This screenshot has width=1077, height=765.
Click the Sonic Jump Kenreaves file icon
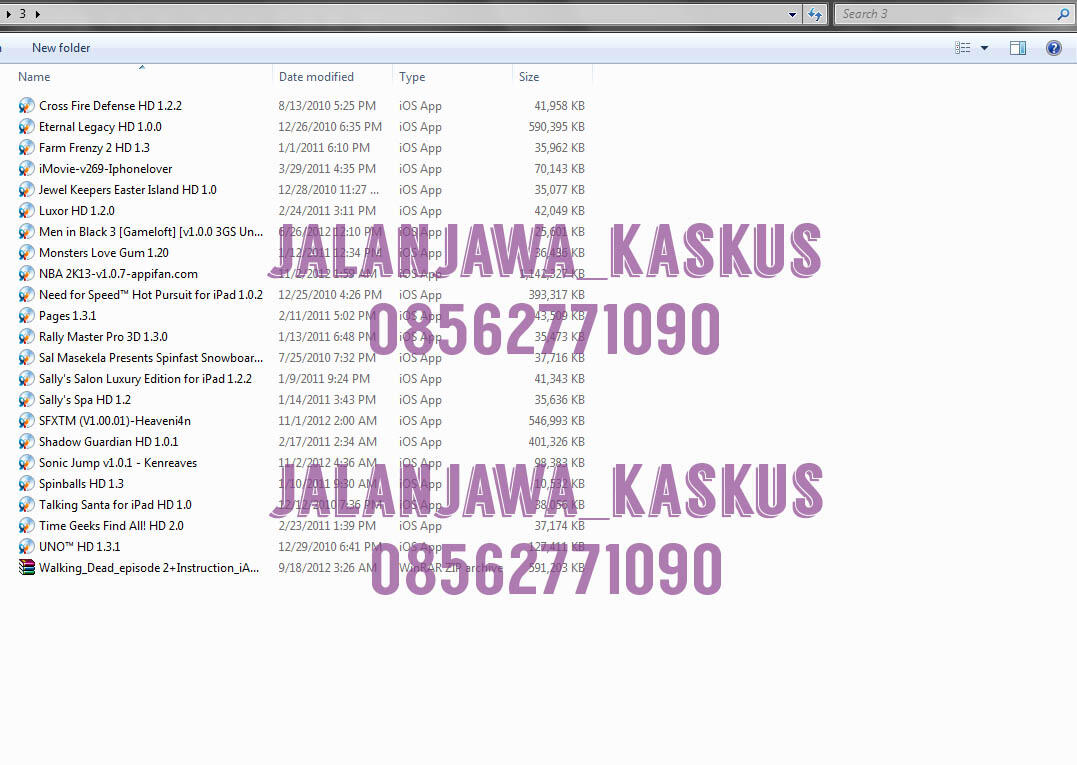(26, 463)
